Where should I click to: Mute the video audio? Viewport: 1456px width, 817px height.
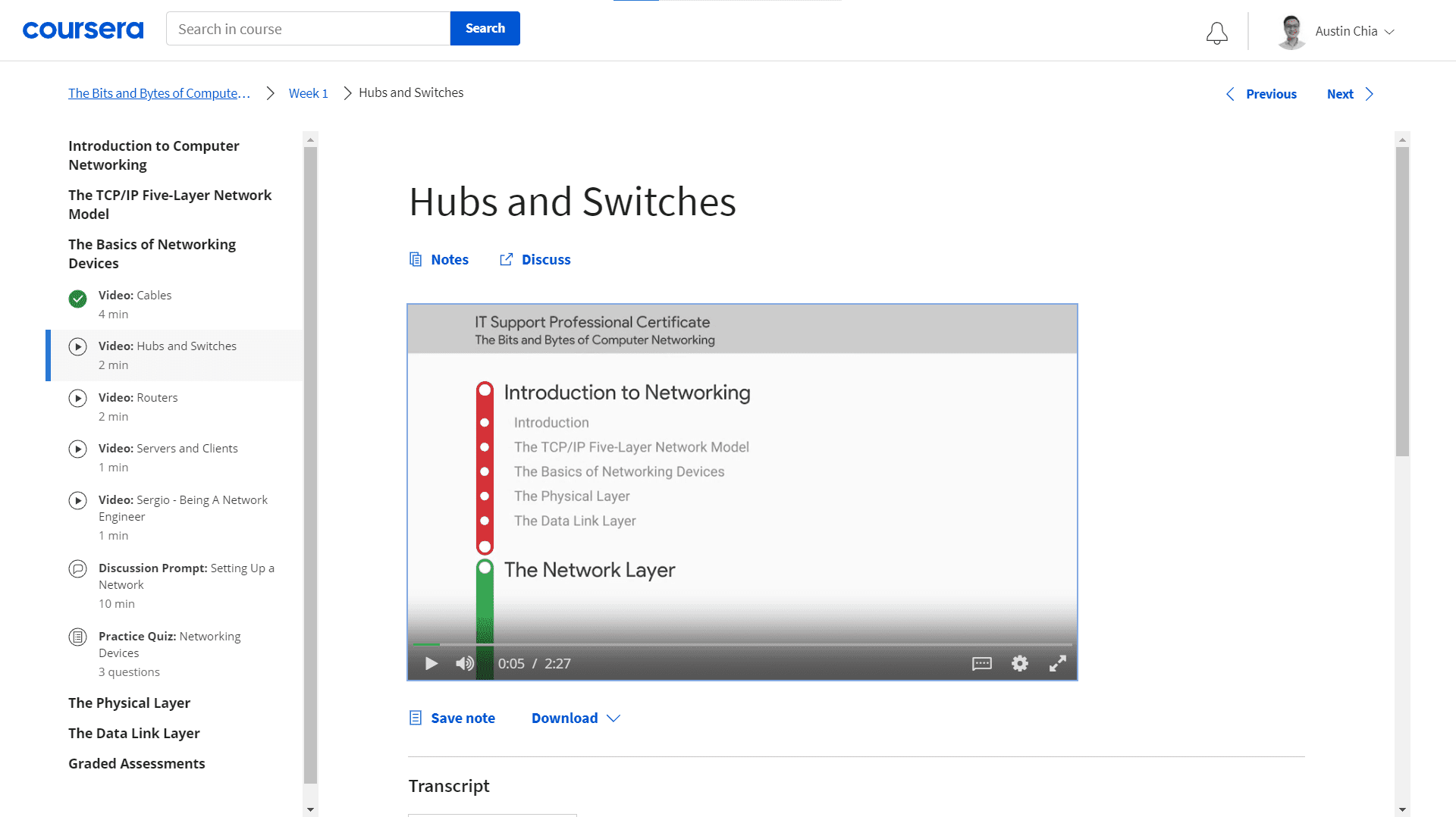[464, 663]
